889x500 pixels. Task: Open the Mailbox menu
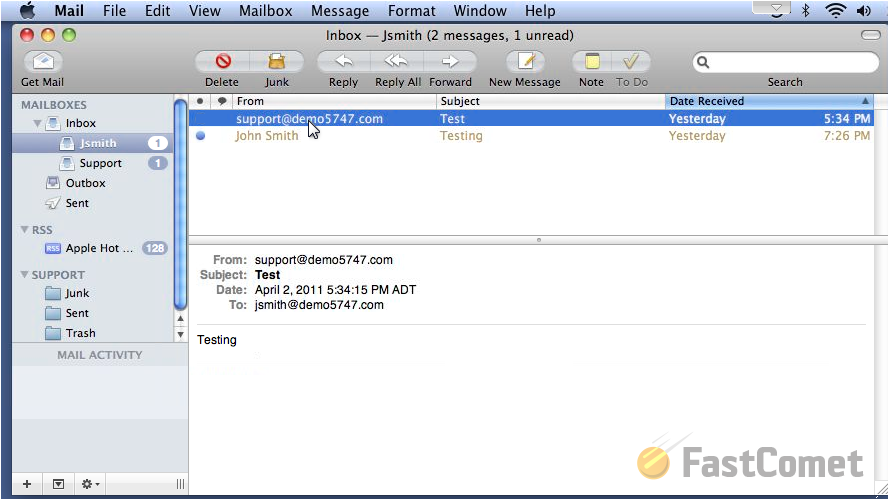pos(265,11)
